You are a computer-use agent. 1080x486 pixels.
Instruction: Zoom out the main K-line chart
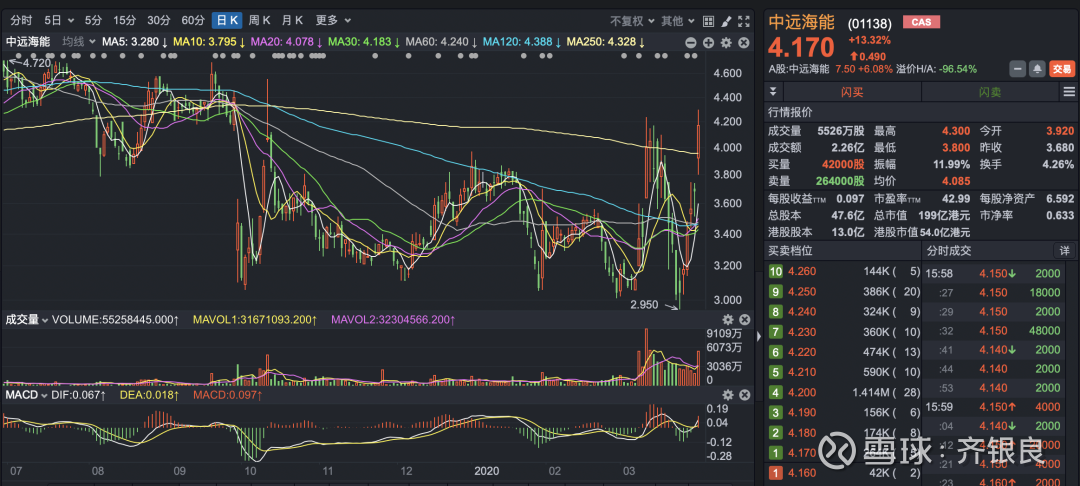click(691, 43)
